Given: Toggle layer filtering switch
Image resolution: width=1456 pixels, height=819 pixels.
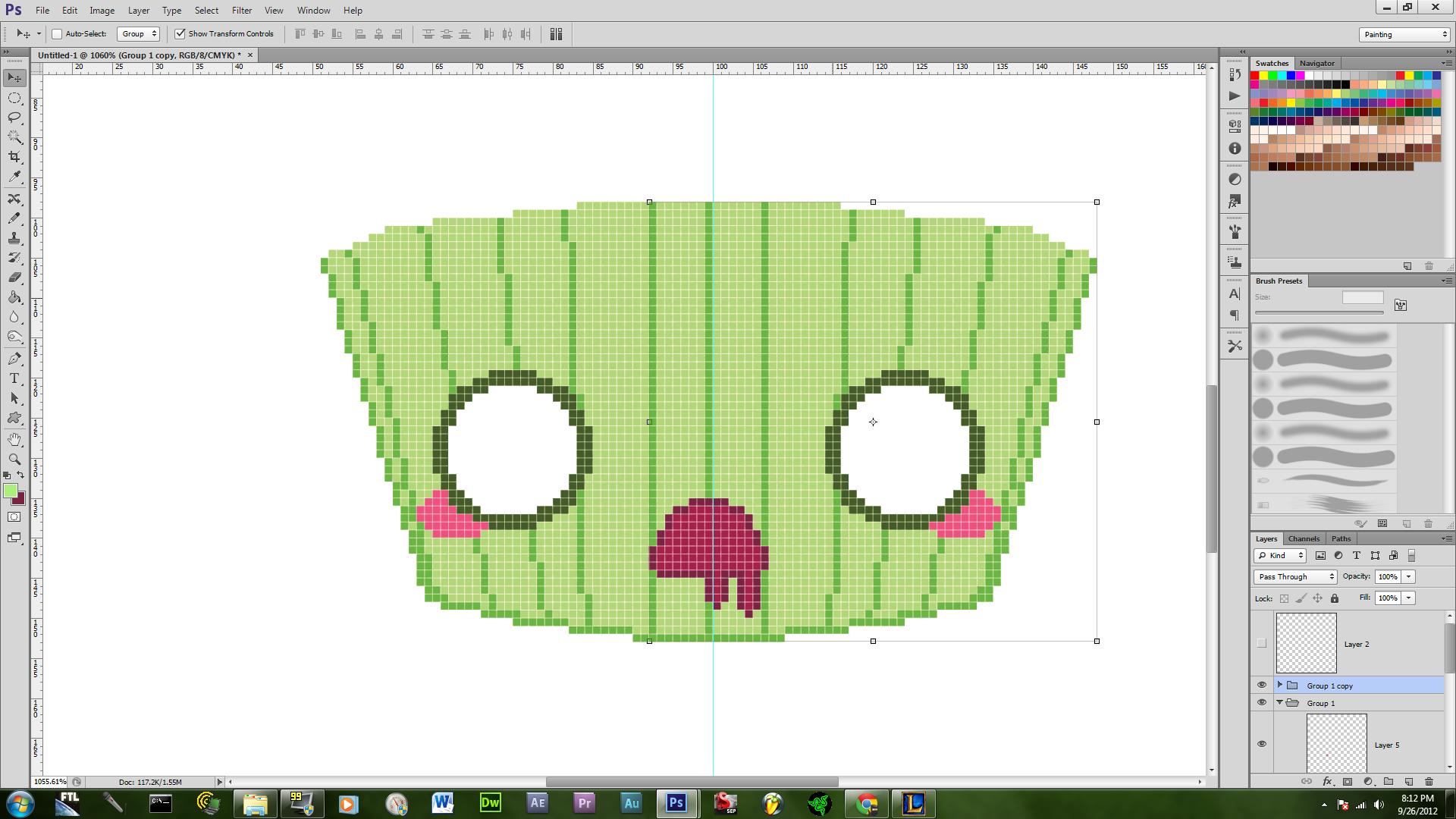Looking at the screenshot, I should (x=1411, y=556).
